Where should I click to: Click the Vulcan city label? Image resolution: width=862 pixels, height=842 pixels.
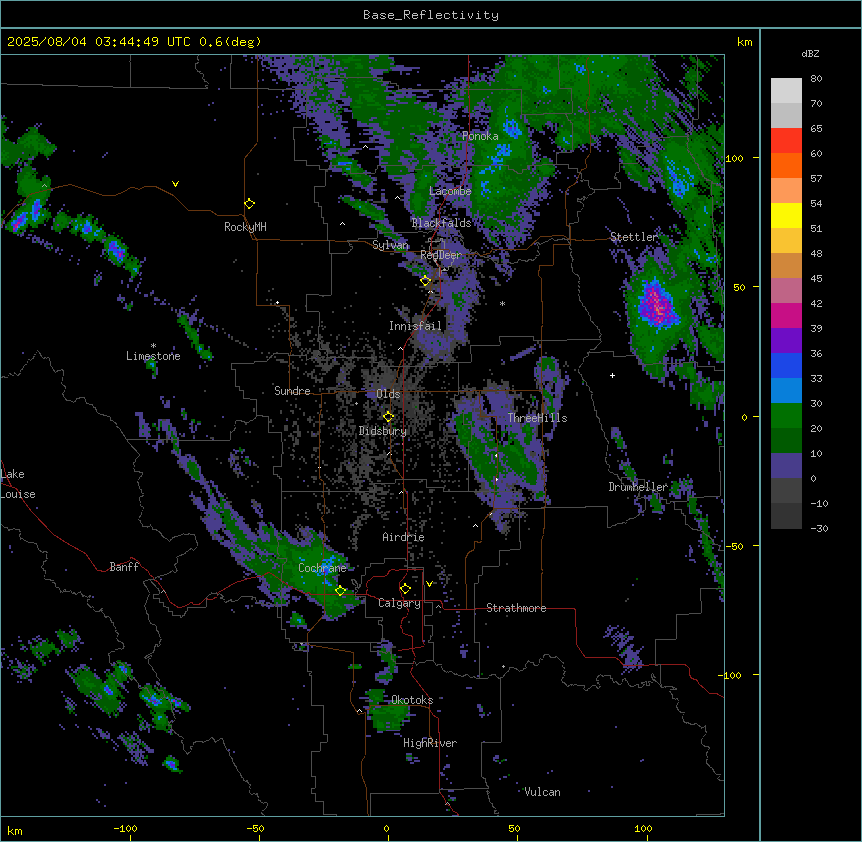[x=542, y=792]
